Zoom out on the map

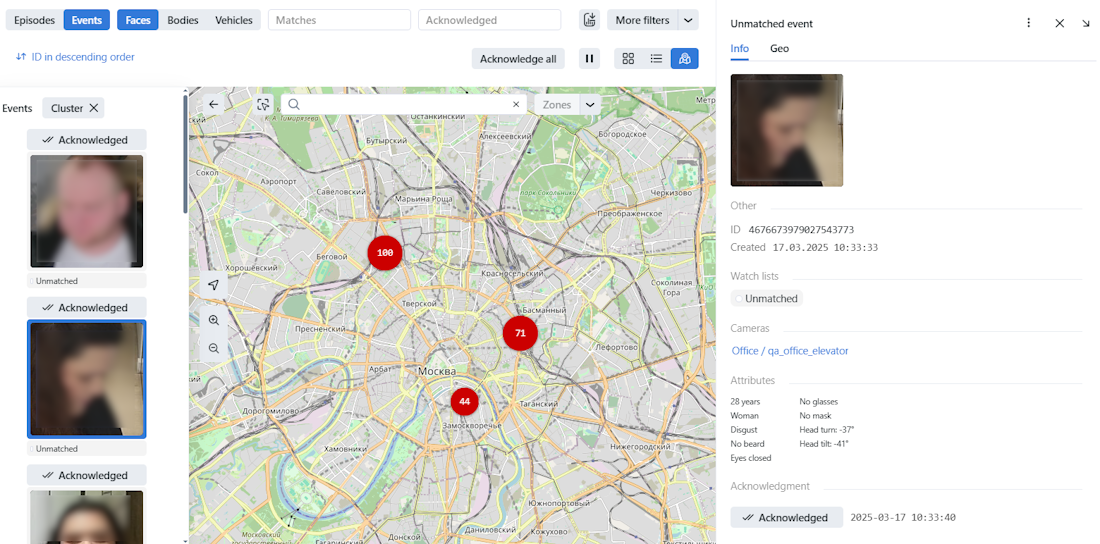pyautogui.click(x=214, y=348)
